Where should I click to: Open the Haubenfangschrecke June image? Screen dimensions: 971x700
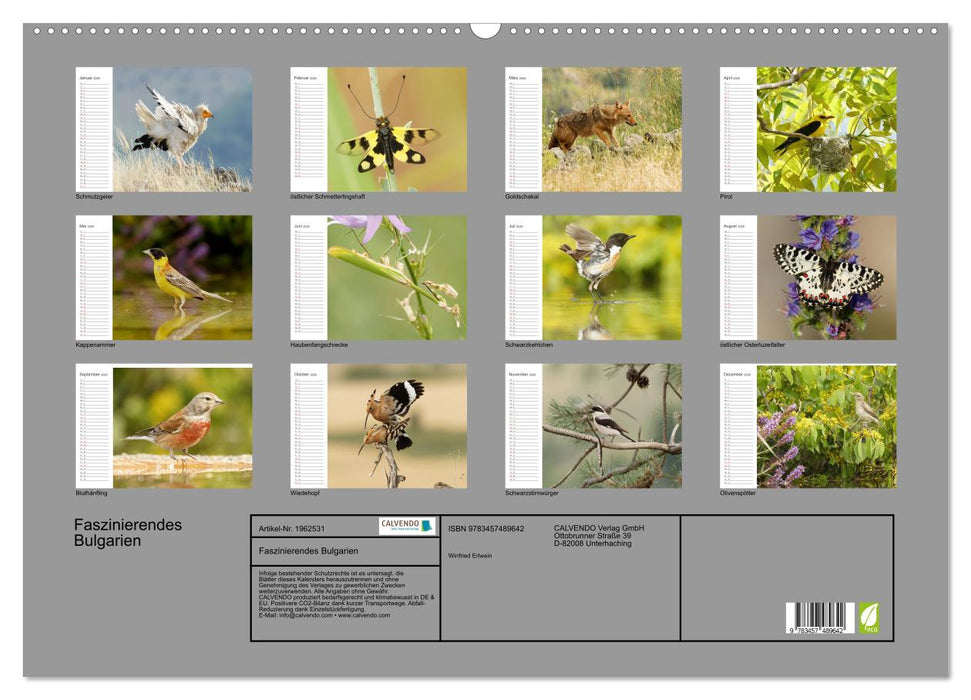coord(397,278)
